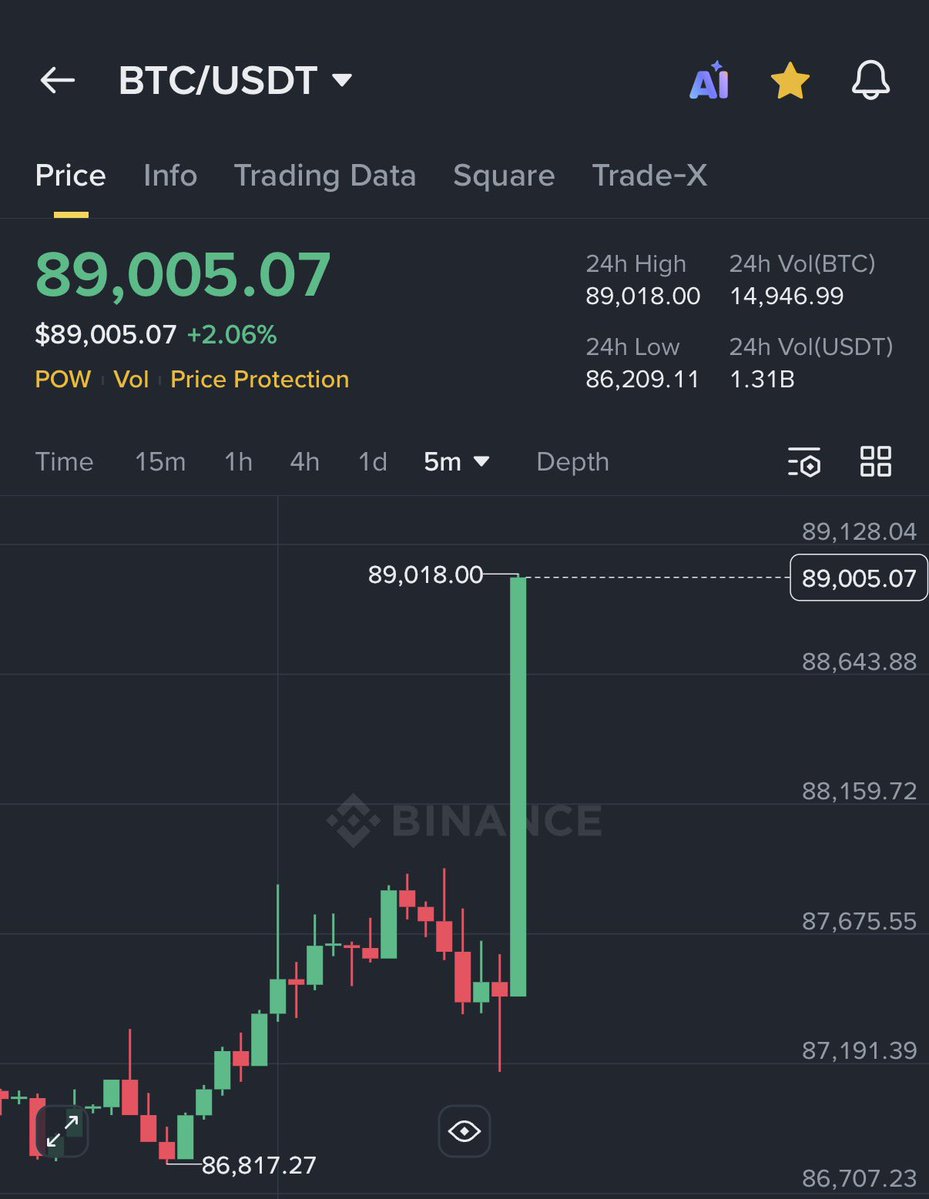This screenshot has width=929, height=1199.
Task: Go to the Square tab
Action: [504, 176]
